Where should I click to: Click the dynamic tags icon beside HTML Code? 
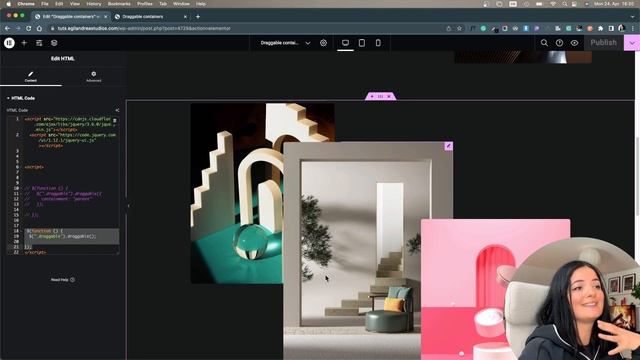(117, 110)
